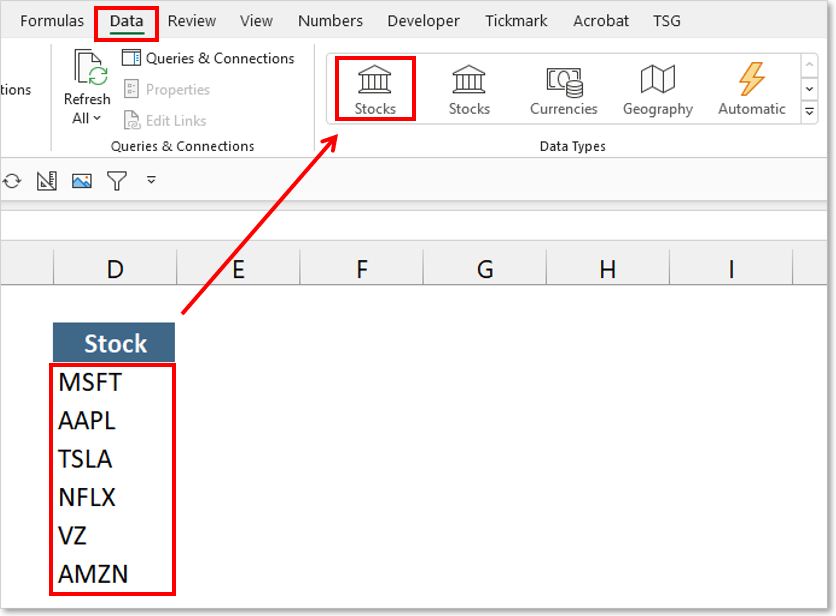Click column header F to select it
836x616 pixels.
[x=361, y=268]
